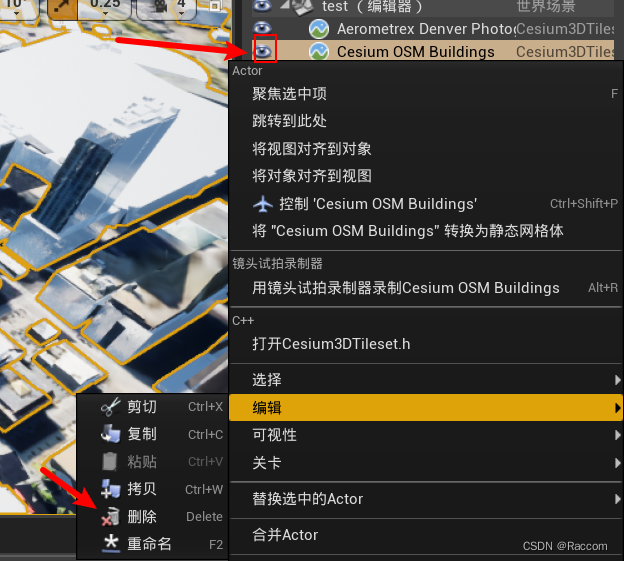
Task: Open Cesium3DTileset.h header file
Action: click(426, 344)
